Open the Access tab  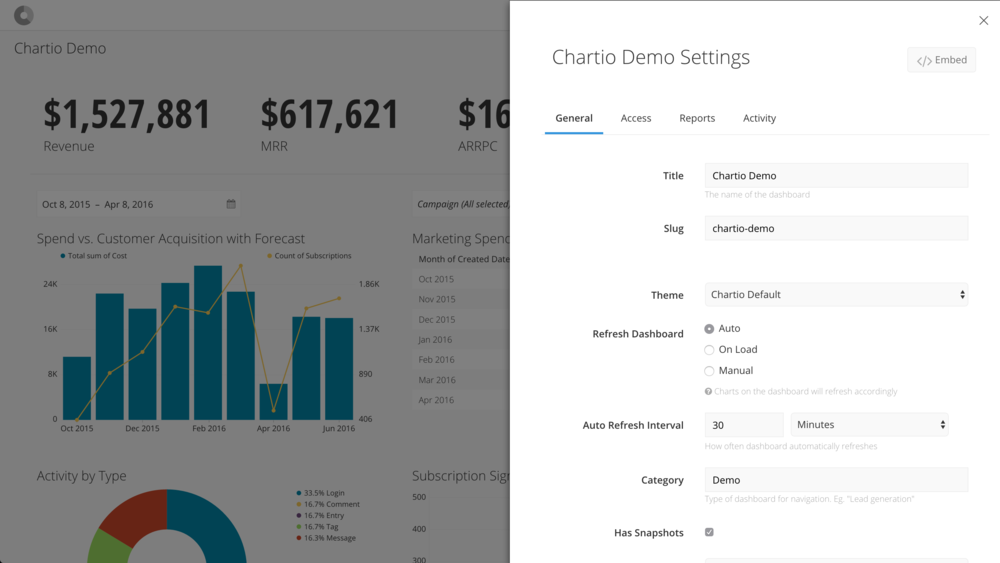[x=636, y=118]
